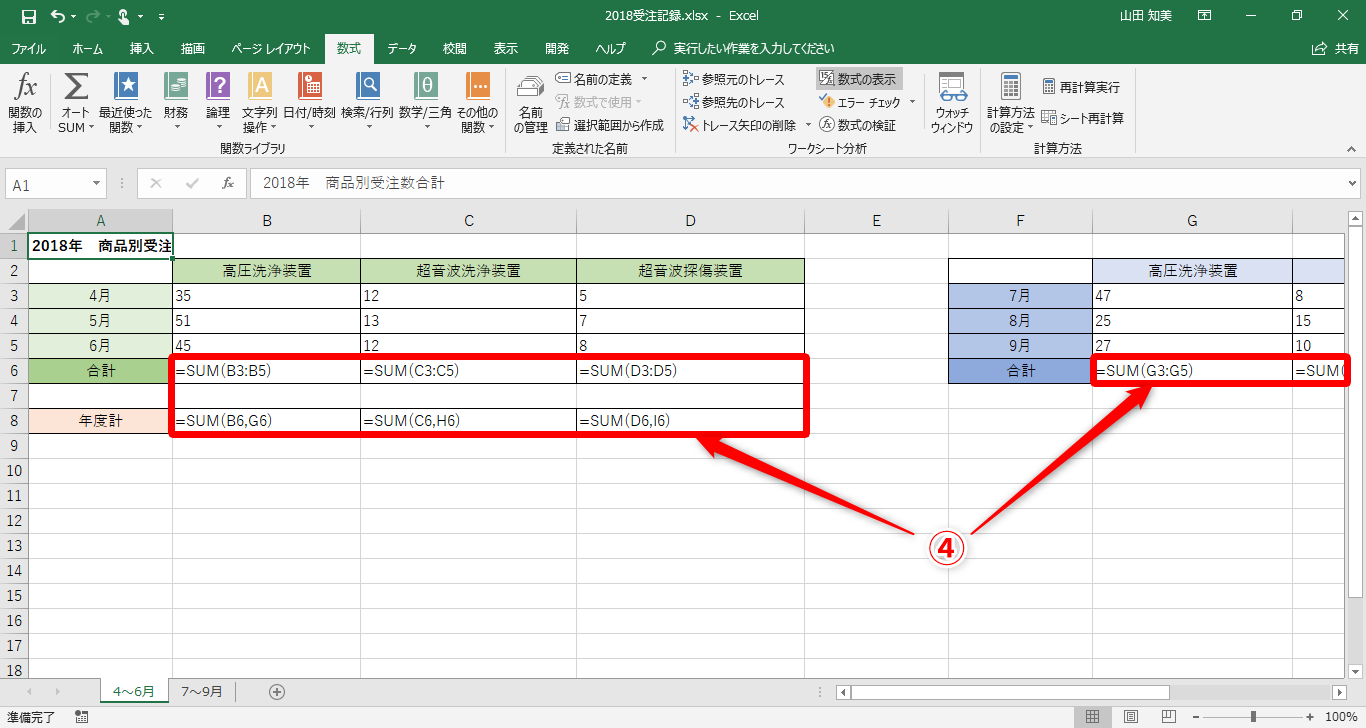Open Date & Time (日付/時刻) functions
1366x728 pixels.
(309, 103)
